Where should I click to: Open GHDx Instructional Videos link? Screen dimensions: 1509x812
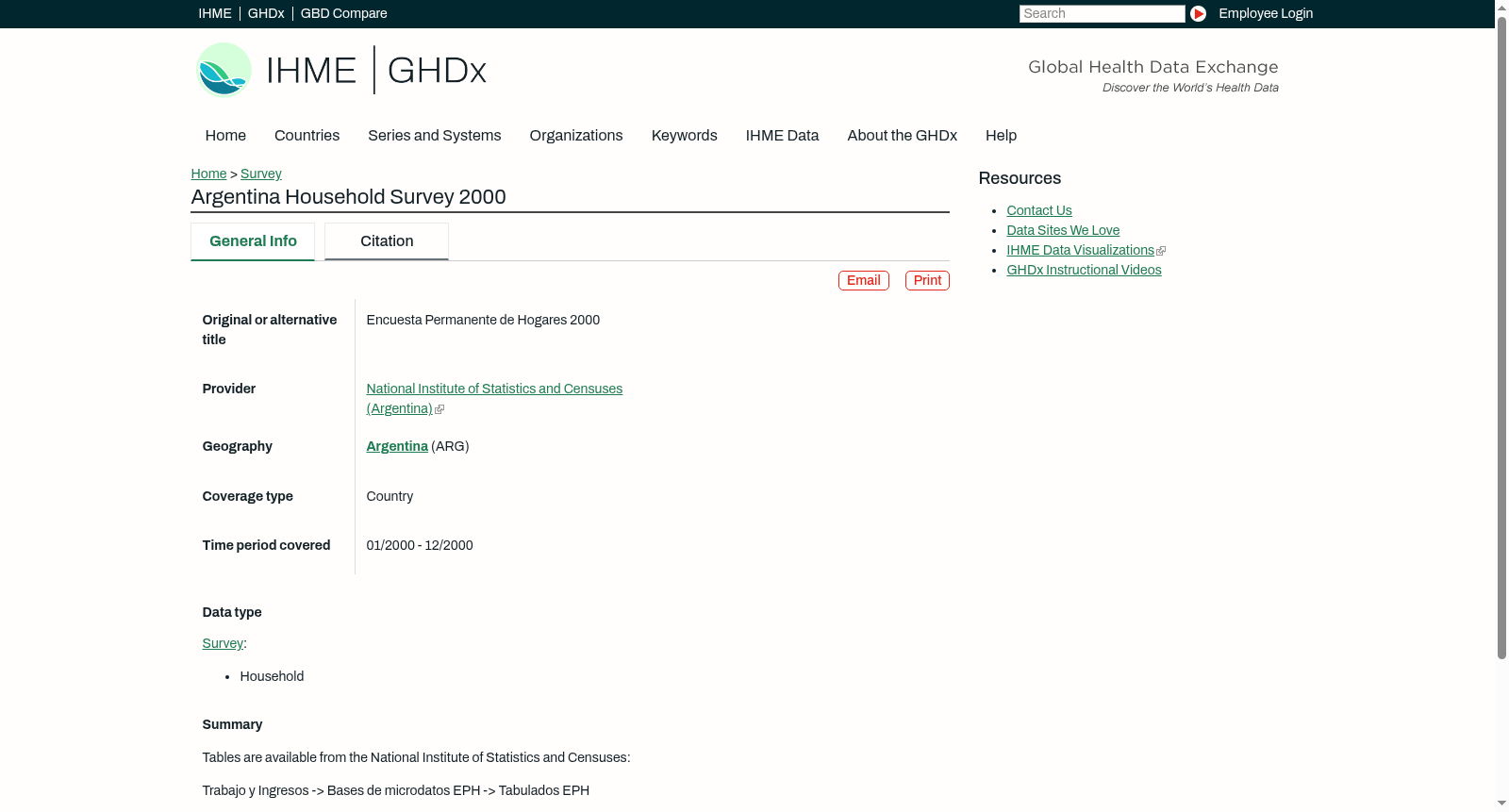pyautogui.click(x=1084, y=270)
